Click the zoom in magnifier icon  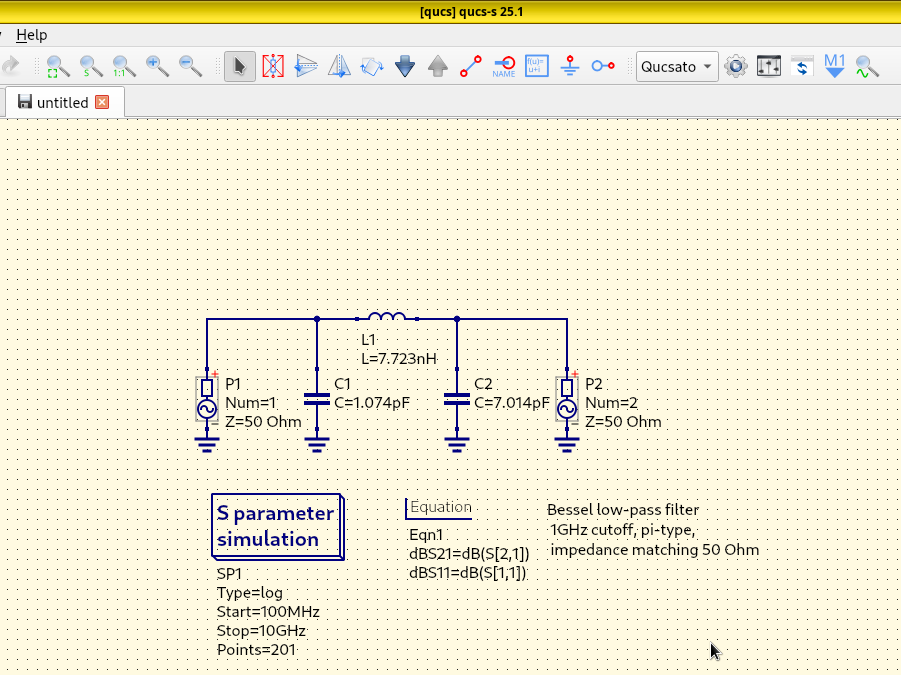(x=157, y=66)
